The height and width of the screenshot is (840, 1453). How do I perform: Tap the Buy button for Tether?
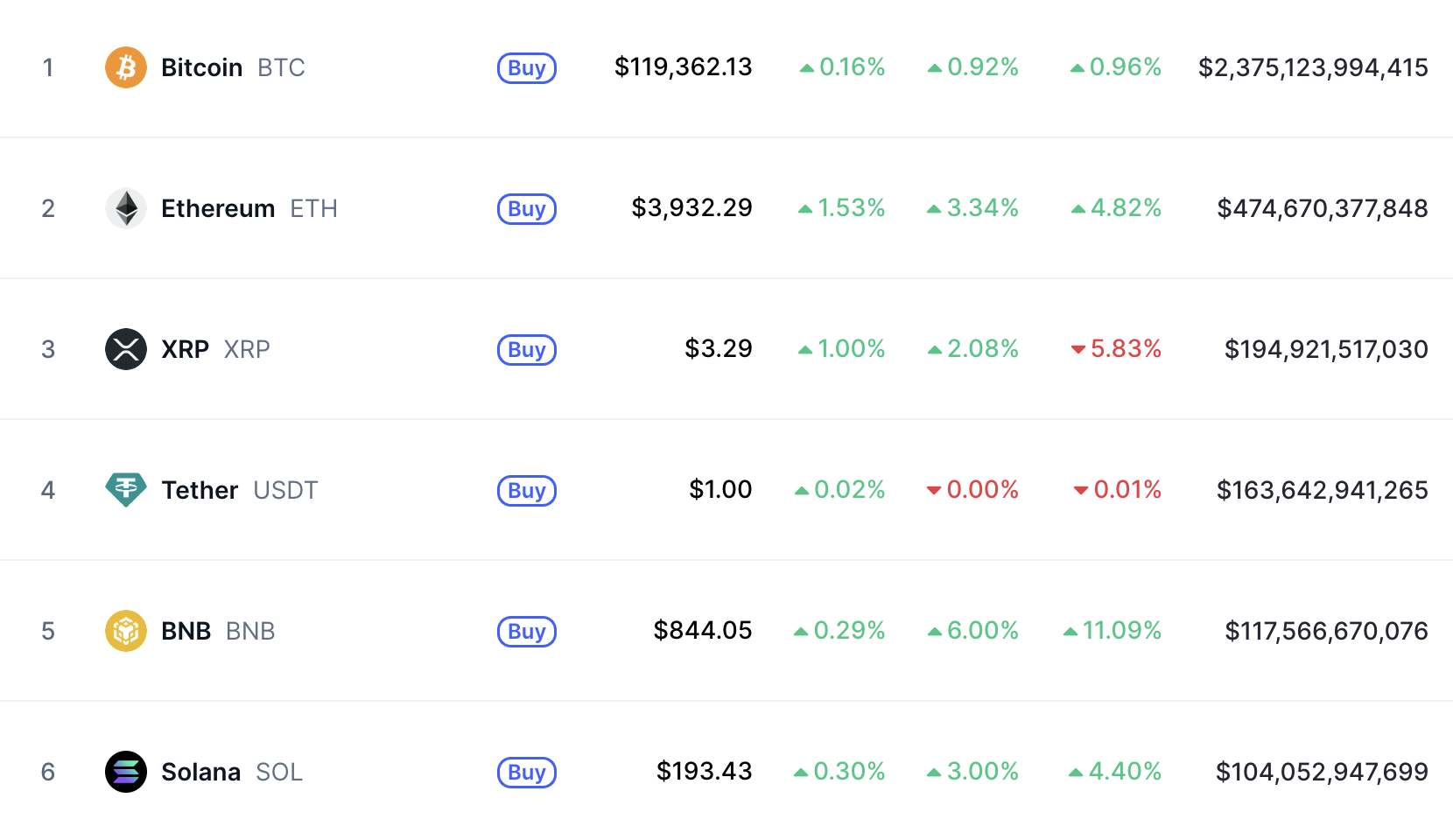pyautogui.click(x=527, y=491)
